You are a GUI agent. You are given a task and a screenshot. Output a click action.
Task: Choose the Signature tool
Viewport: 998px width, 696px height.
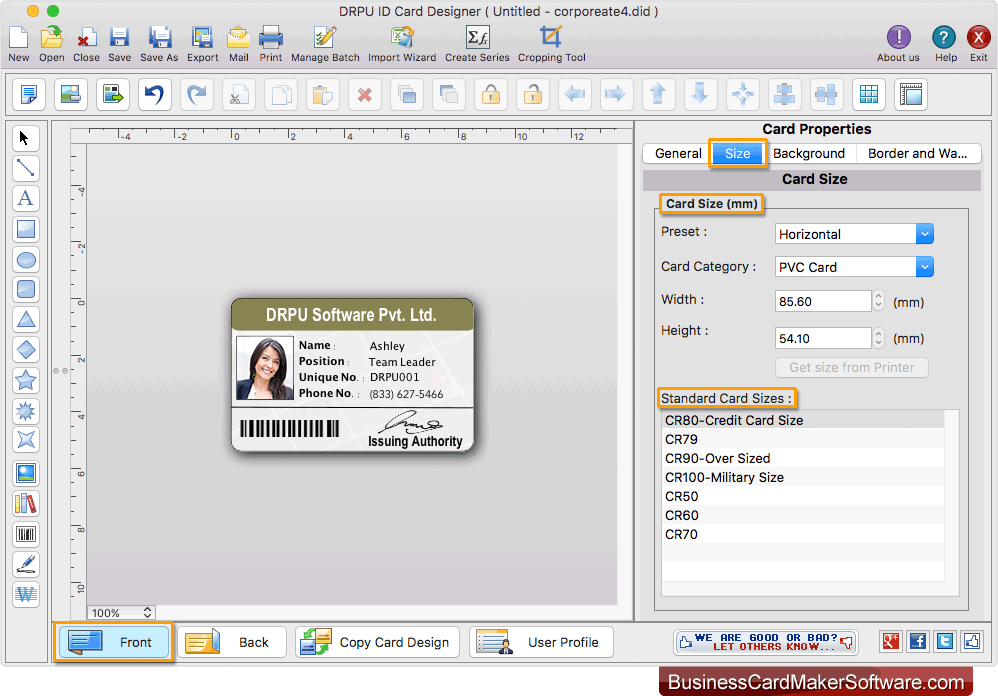(25, 563)
